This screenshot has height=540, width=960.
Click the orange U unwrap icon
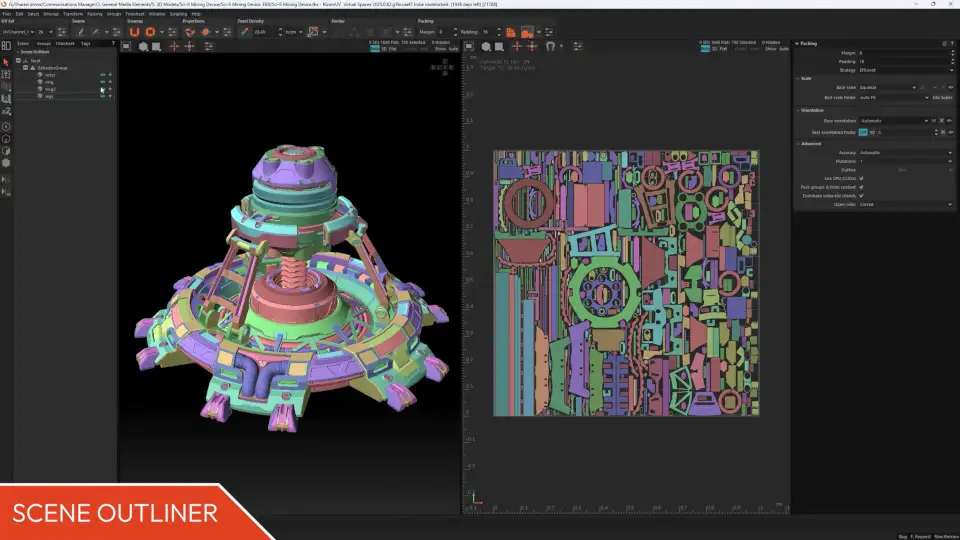(134, 32)
